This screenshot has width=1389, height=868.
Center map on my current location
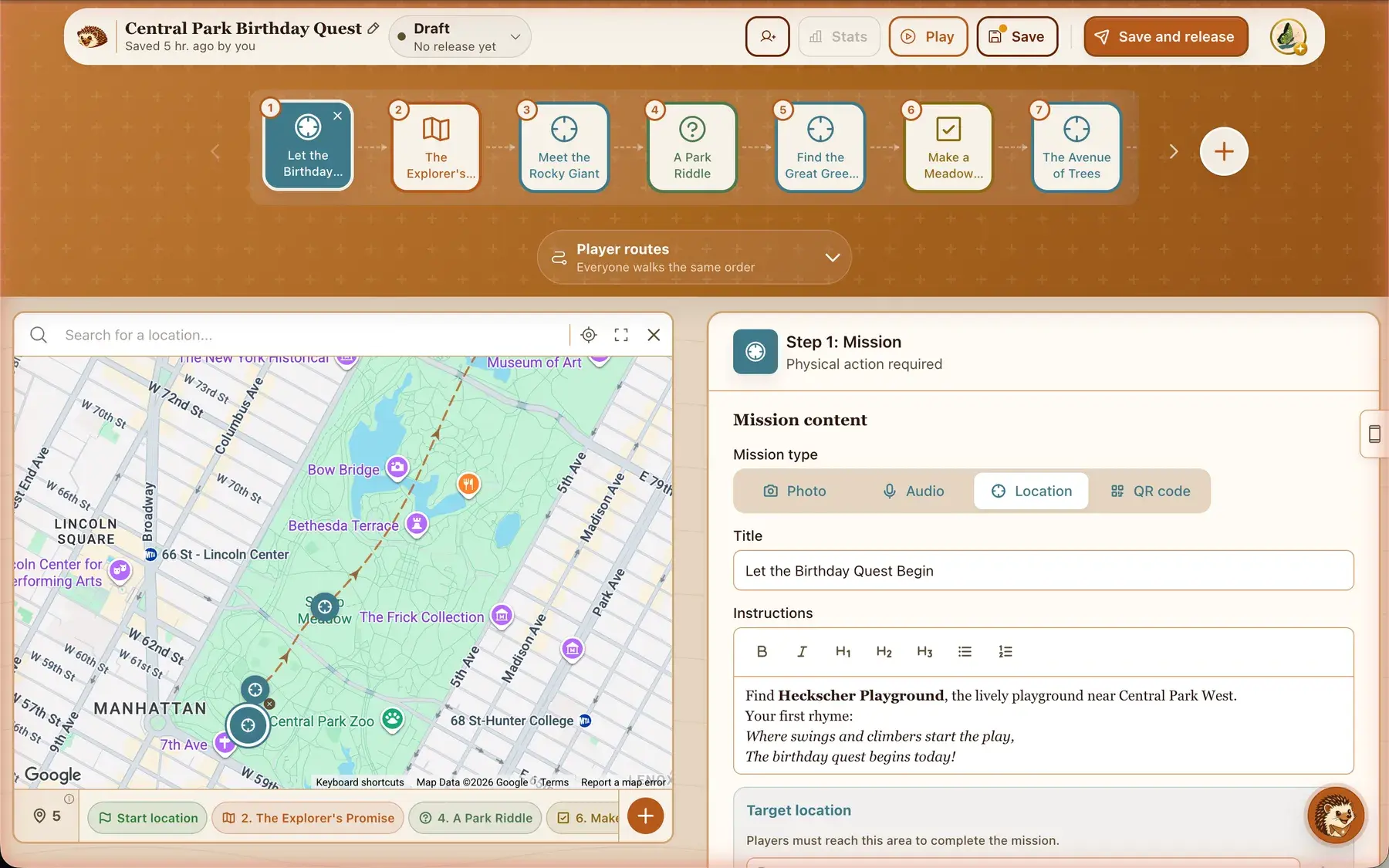pyautogui.click(x=589, y=335)
